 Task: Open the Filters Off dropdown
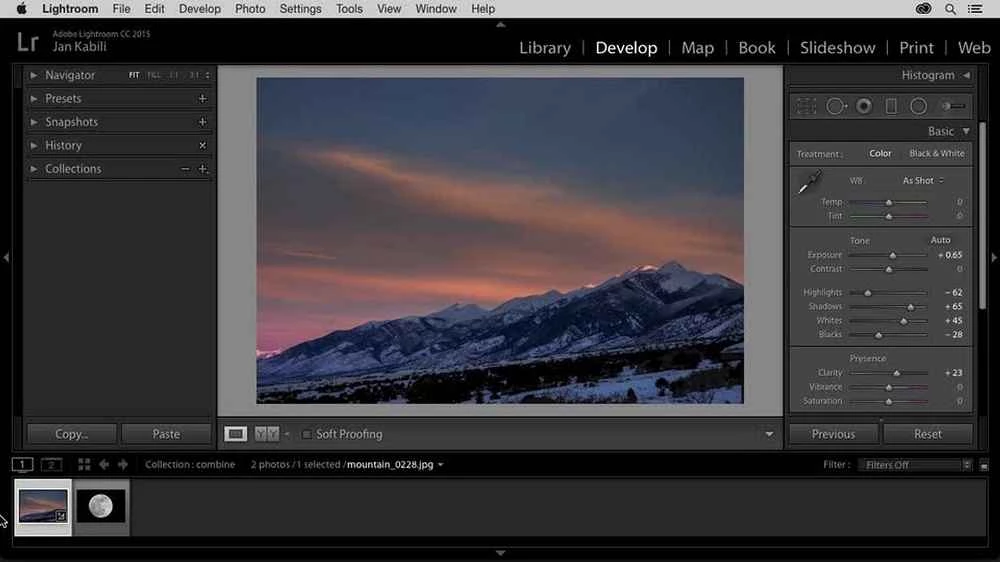click(918, 465)
